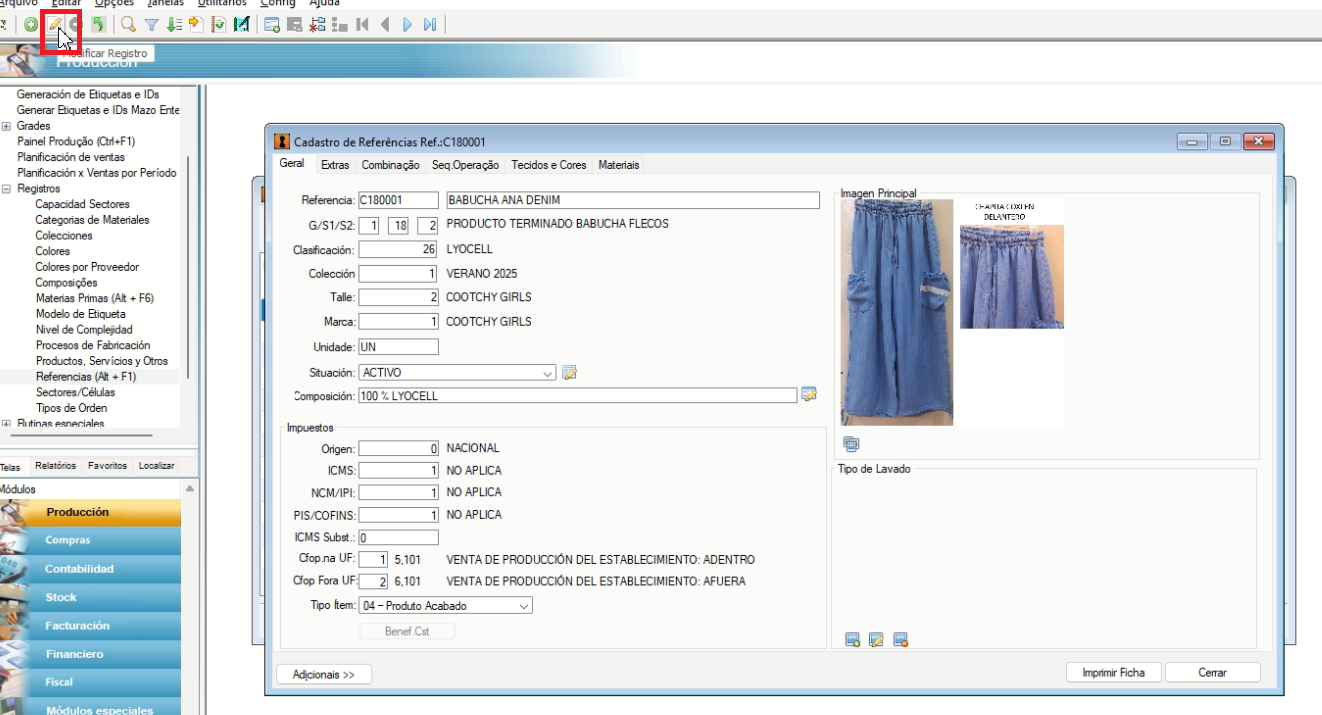Open the Tipo Ítem dropdown
The height and width of the screenshot is (715, 1322).
pos(446,605)
